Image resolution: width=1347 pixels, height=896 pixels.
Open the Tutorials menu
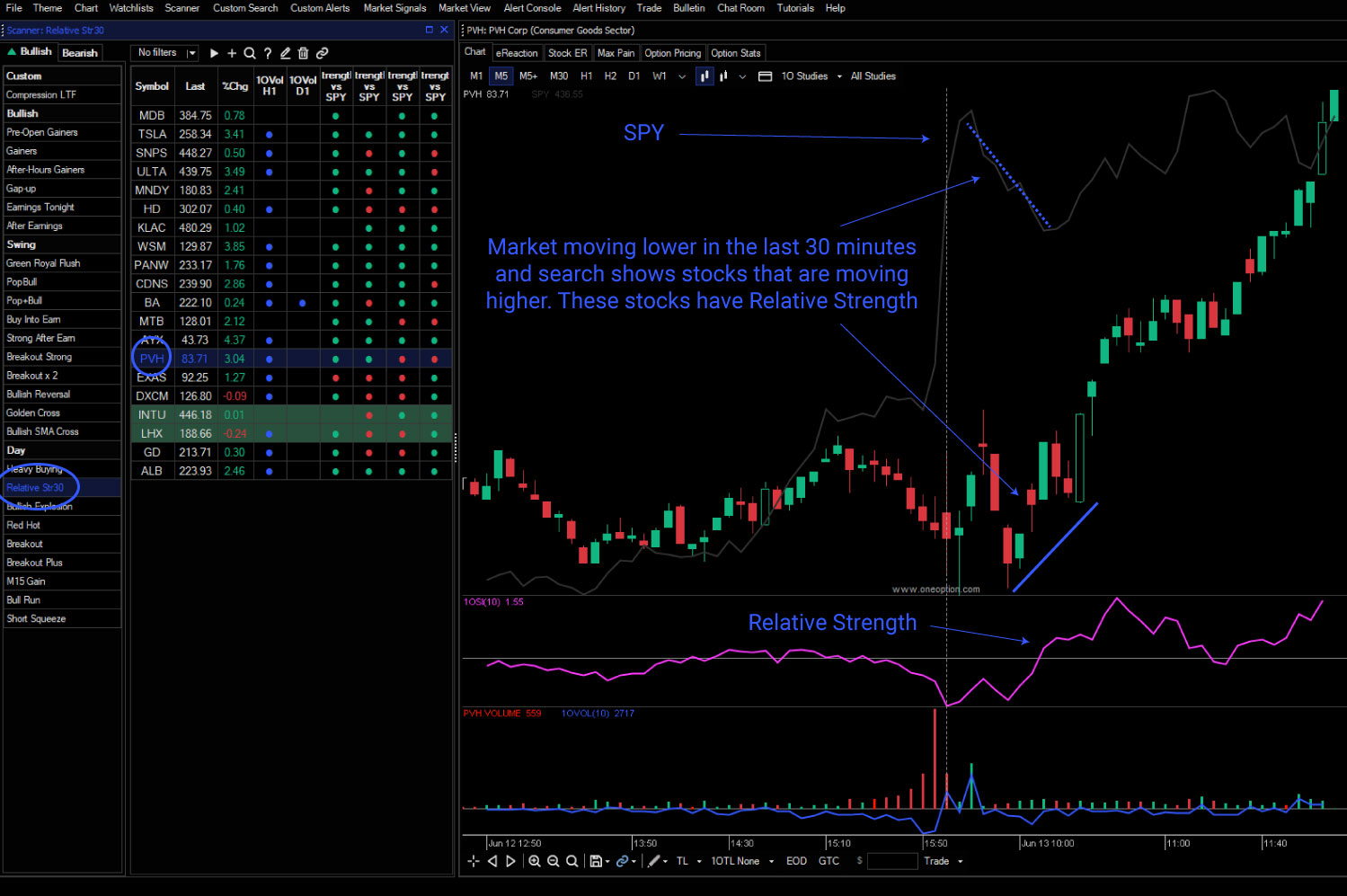794,8
